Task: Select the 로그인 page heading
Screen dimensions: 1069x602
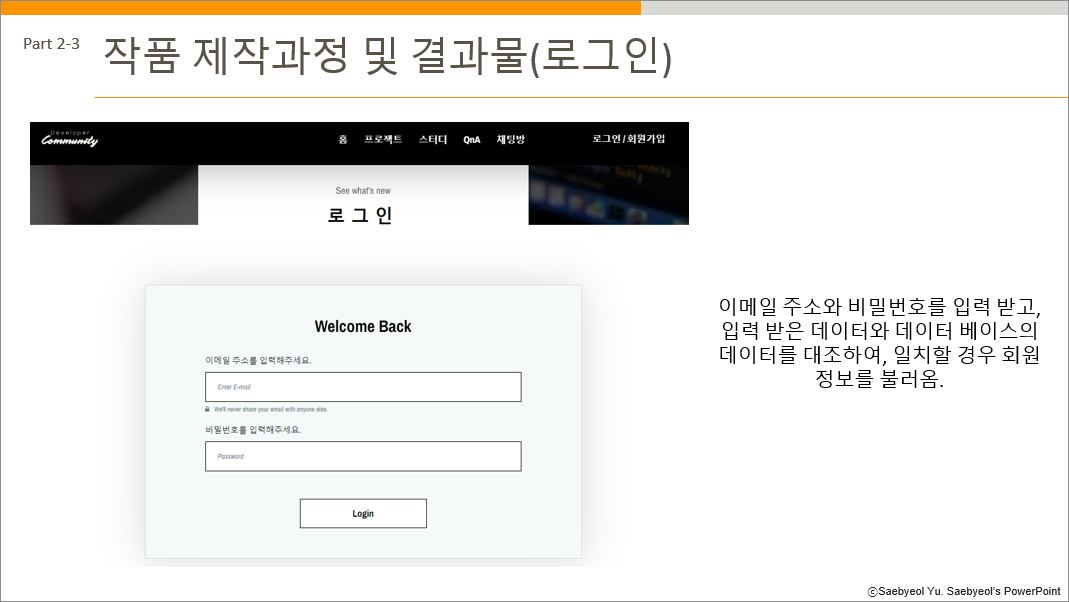Action: pyautogui.click(x=359, y=215)
